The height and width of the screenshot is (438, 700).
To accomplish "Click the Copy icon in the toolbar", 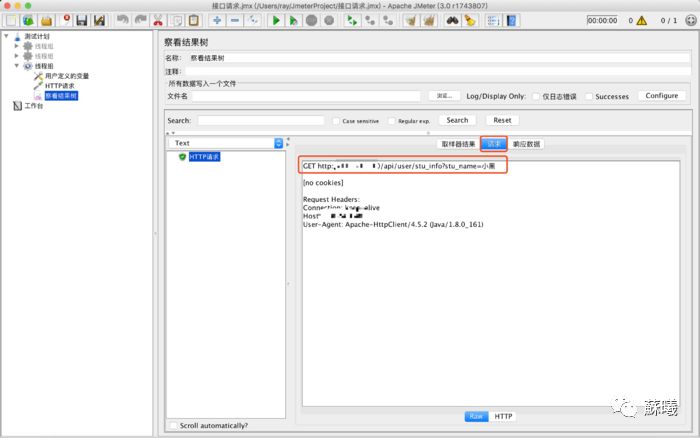I will click(177, 21).
